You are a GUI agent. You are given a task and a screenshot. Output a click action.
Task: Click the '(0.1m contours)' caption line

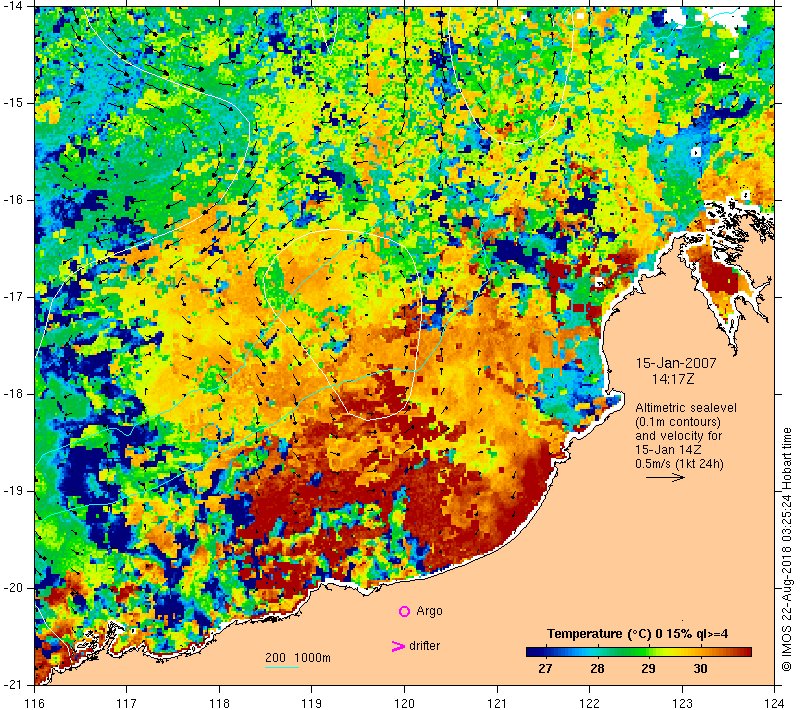click(x=678, y=422)
